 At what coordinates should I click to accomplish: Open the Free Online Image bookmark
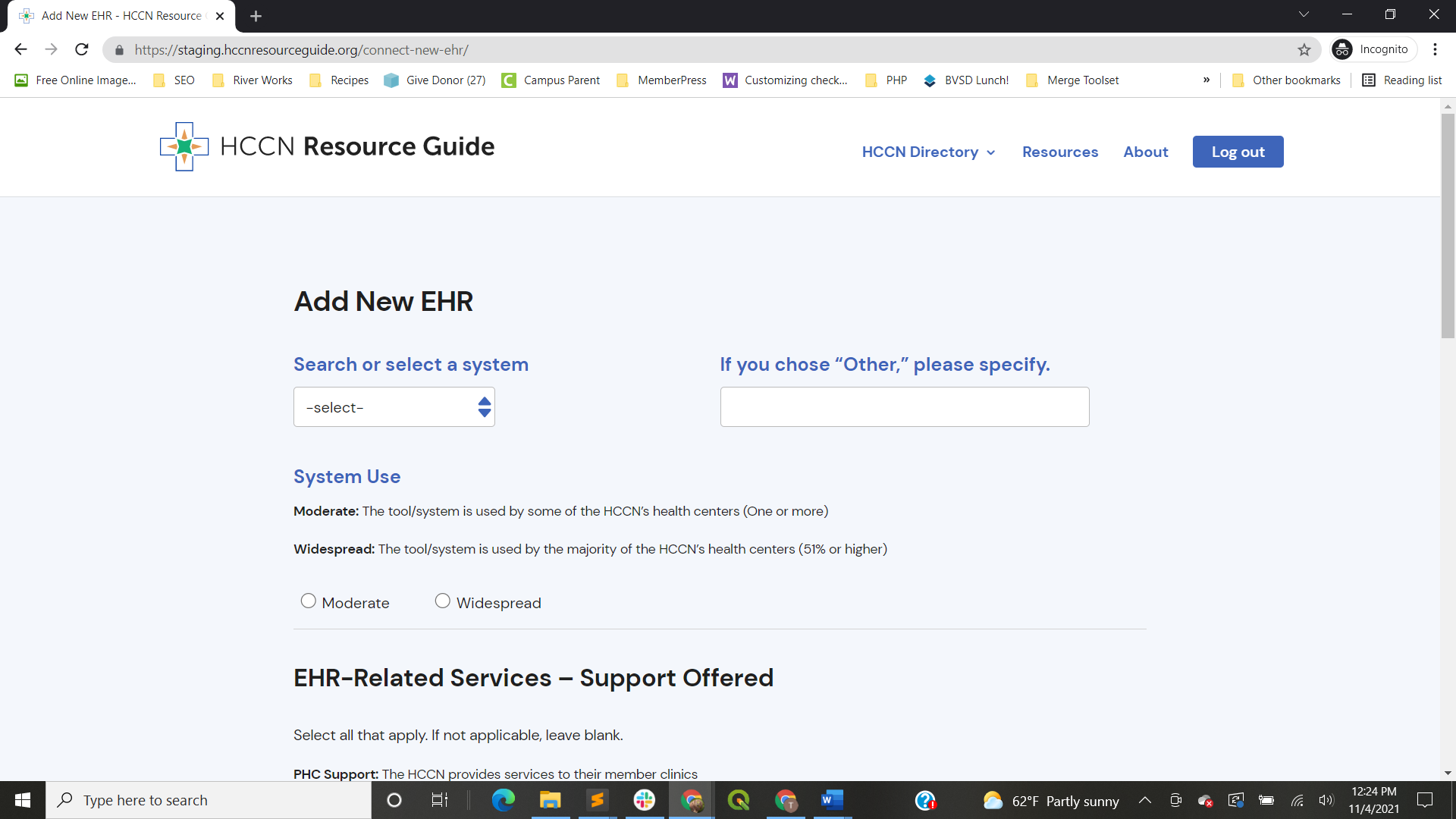point(75,80)
